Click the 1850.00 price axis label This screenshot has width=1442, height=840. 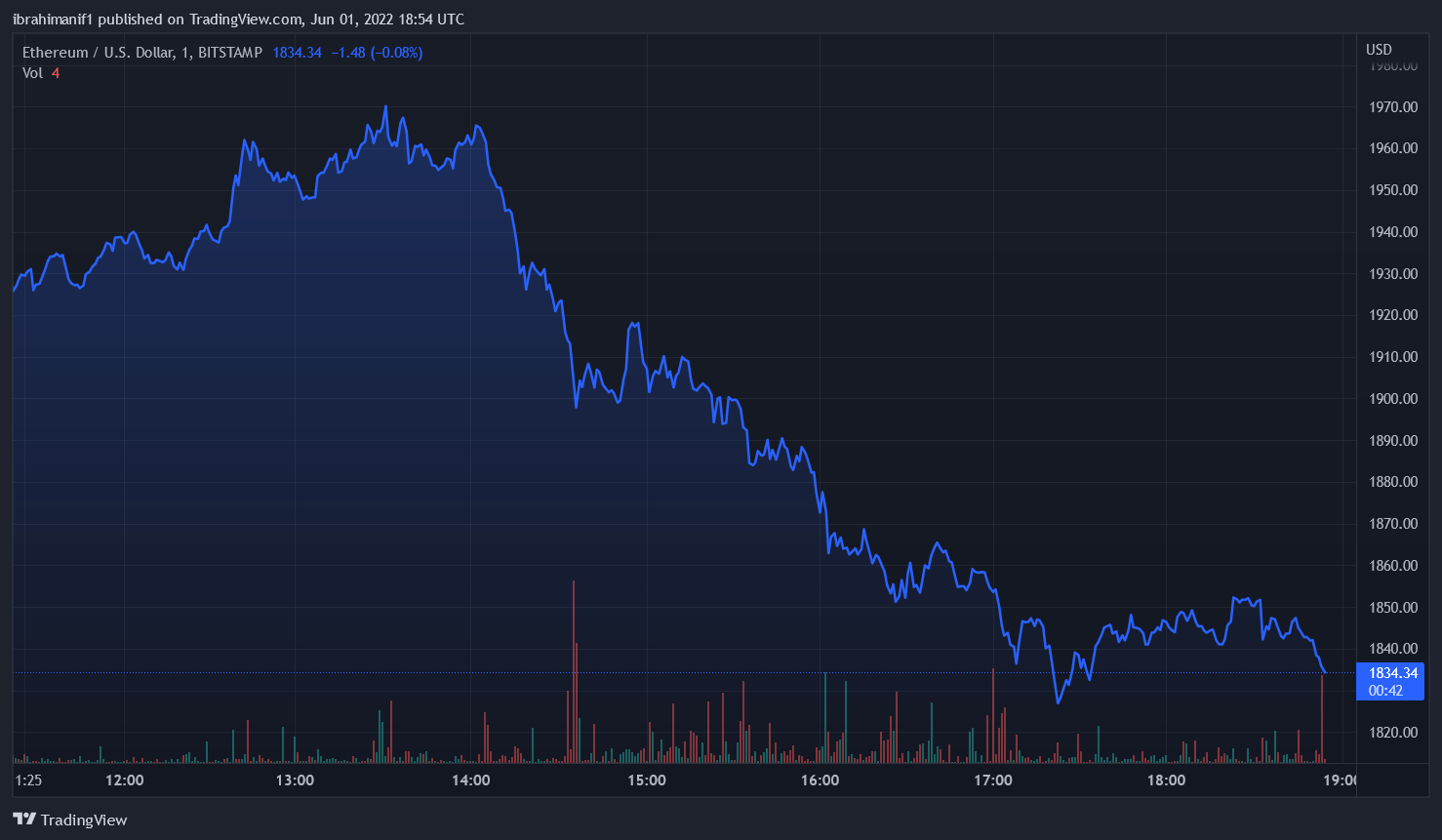point(1392,608)
